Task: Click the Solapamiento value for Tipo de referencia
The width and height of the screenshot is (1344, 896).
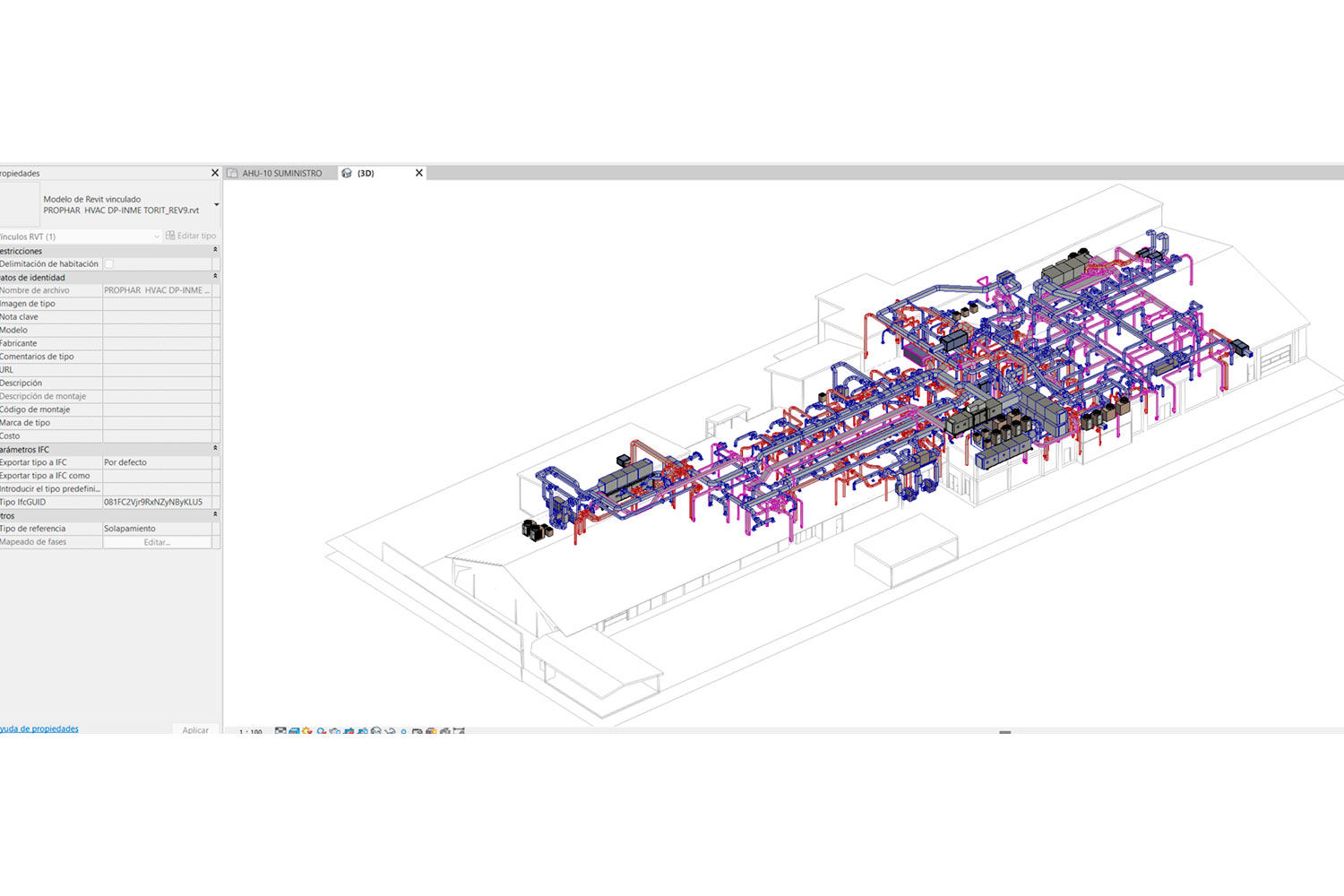Action: [157, 529]
